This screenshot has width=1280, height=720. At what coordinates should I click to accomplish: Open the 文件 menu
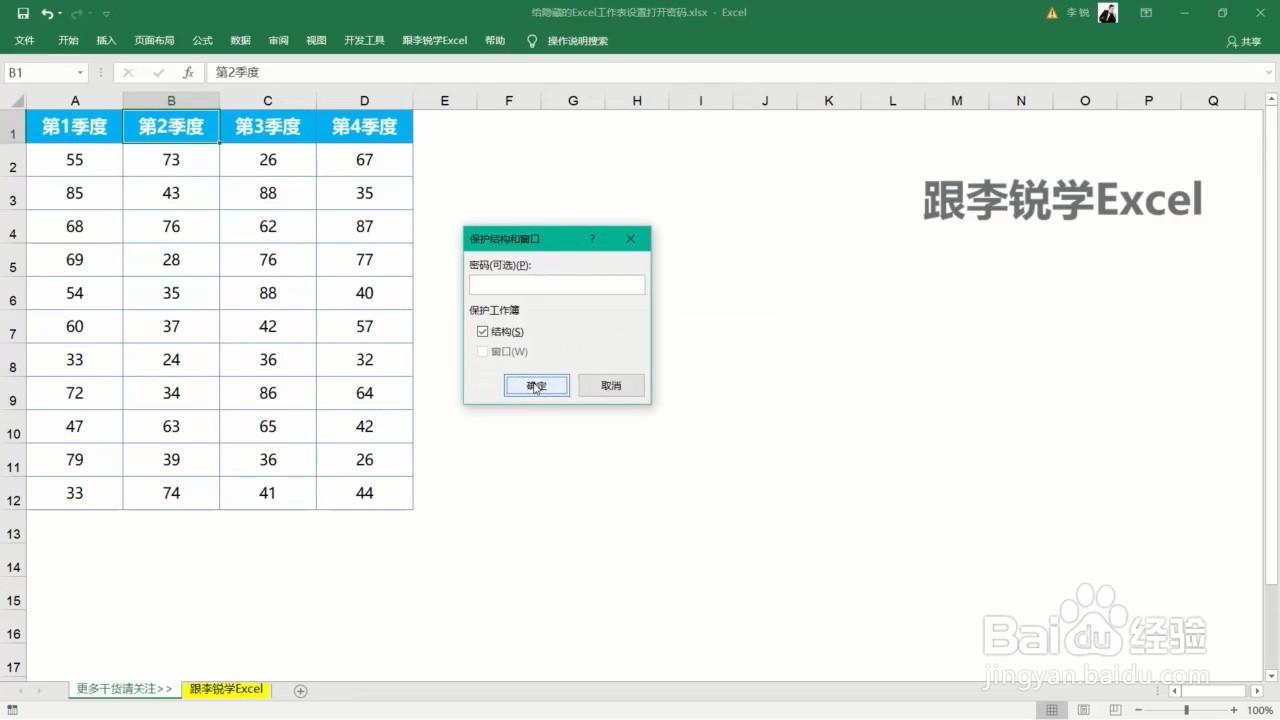coord(25,41)
